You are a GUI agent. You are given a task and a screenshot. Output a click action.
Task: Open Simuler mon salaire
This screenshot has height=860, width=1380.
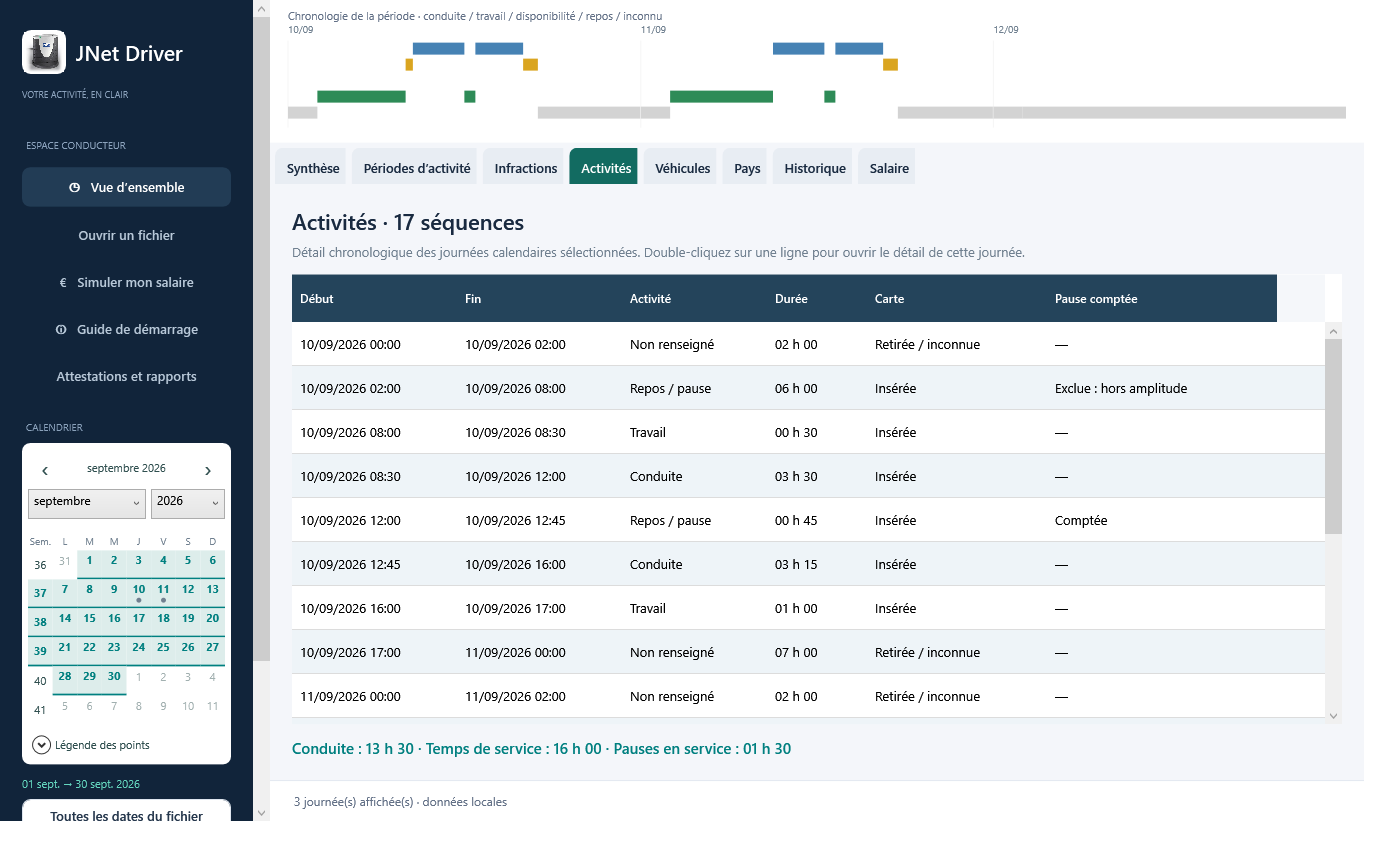tap(126, 283)
